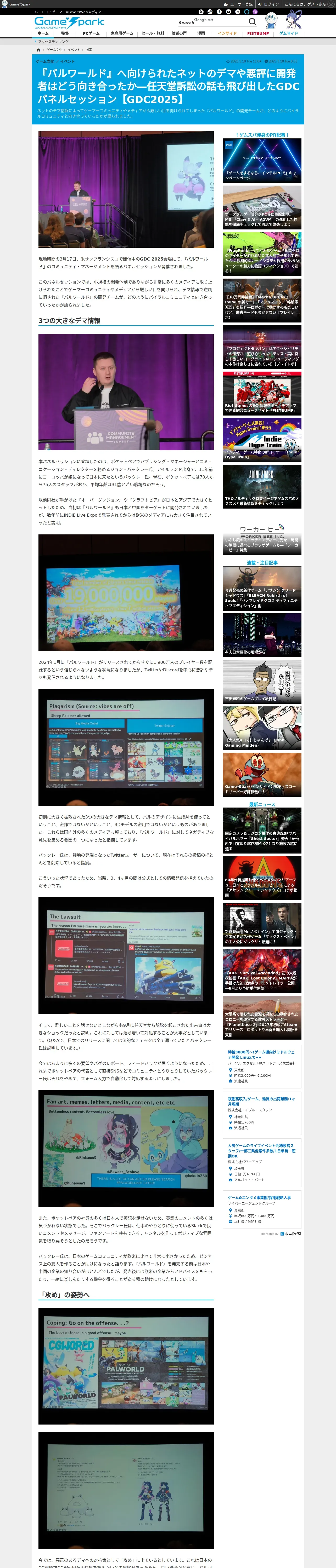Open the インサイド menu link
This screenshot has height=1568, width=336.
pyautogui.click(x=227, y=33)
